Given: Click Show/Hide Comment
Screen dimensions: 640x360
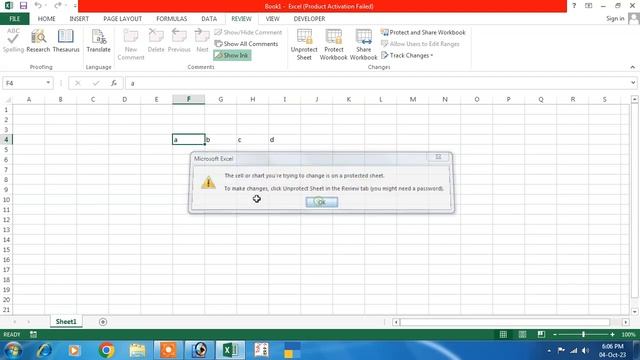Looking at the screenshot, I should click(248, 32).
